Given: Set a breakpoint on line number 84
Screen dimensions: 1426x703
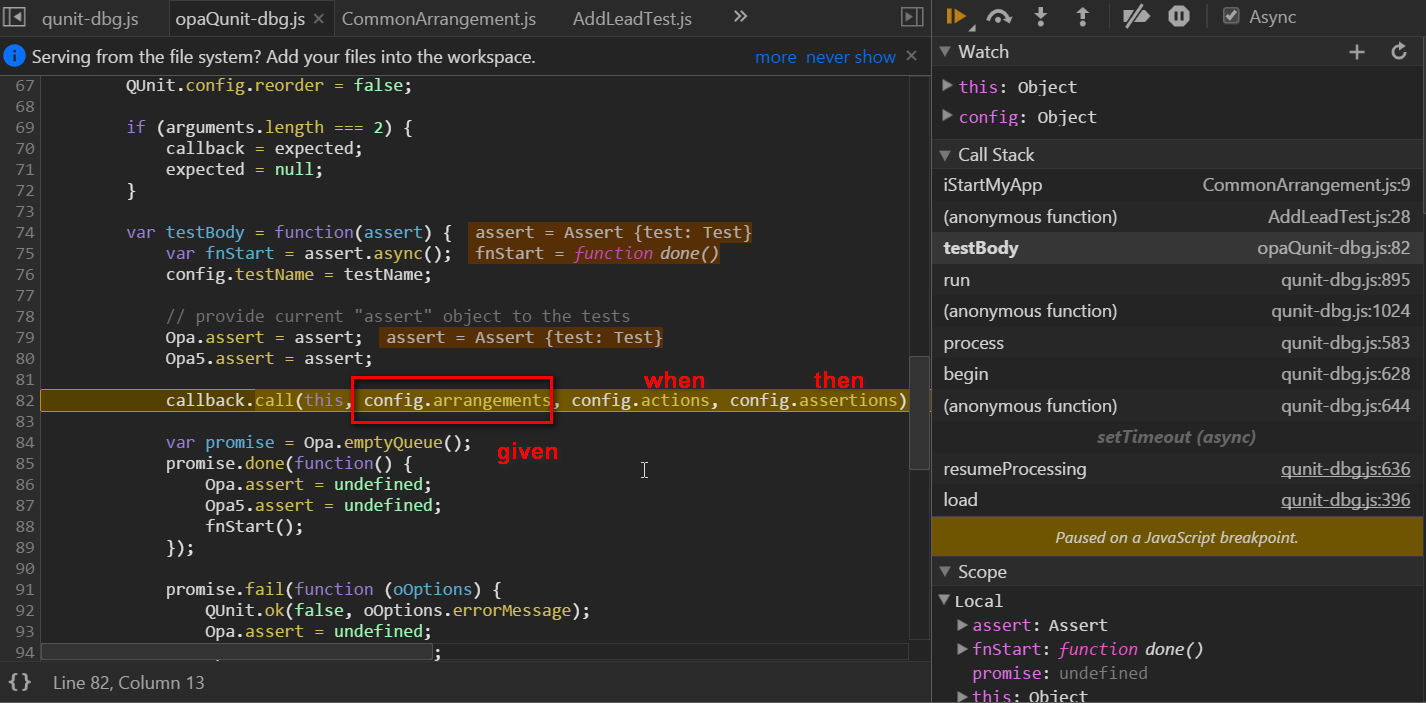Looking at the screenshot, I should click(x=24, y=442).
